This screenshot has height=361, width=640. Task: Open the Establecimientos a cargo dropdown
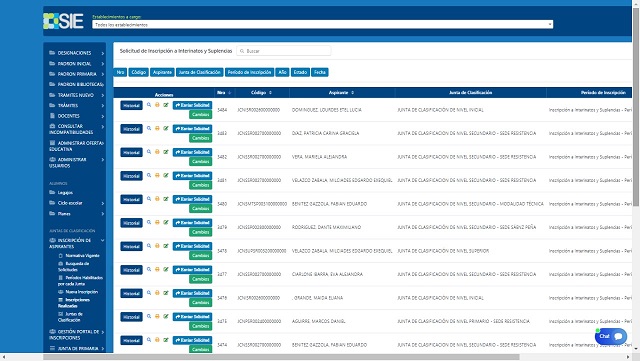tap(322, 25)
